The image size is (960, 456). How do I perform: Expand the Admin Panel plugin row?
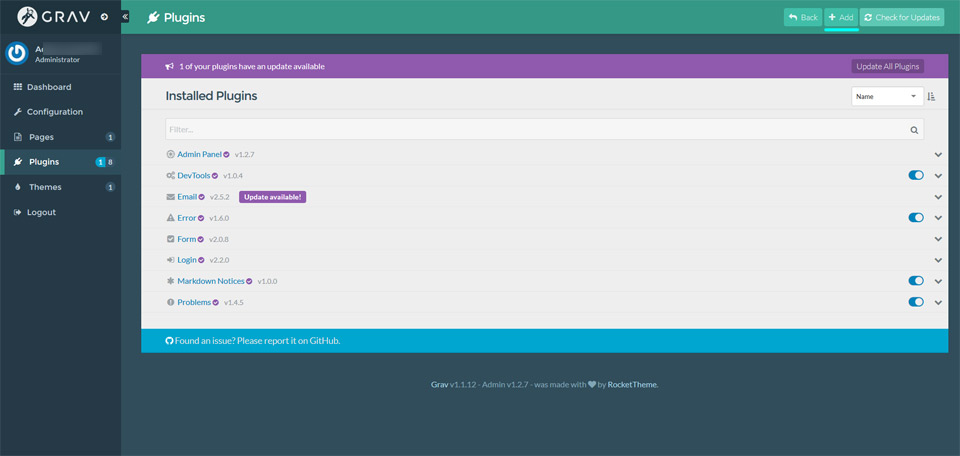tap(939, 155)
